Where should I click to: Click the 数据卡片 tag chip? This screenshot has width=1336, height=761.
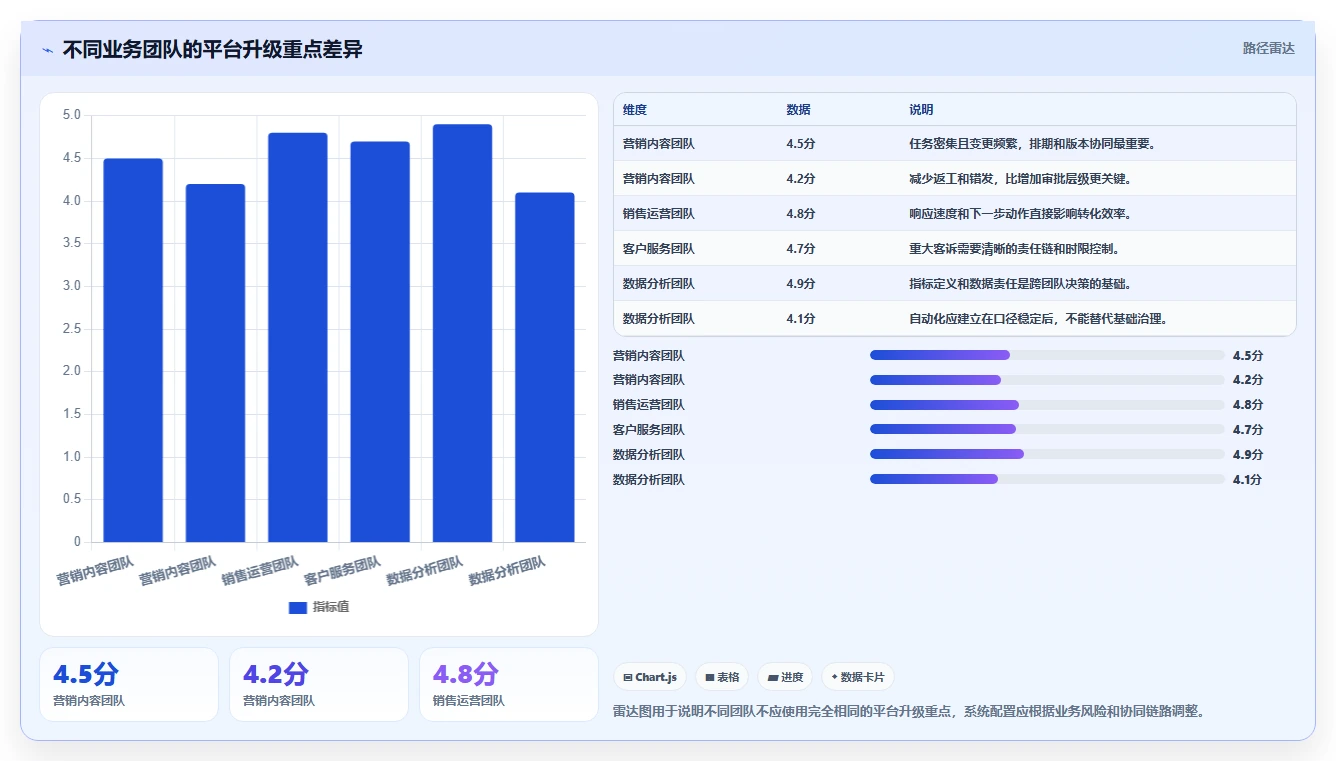tap(858, 677)
